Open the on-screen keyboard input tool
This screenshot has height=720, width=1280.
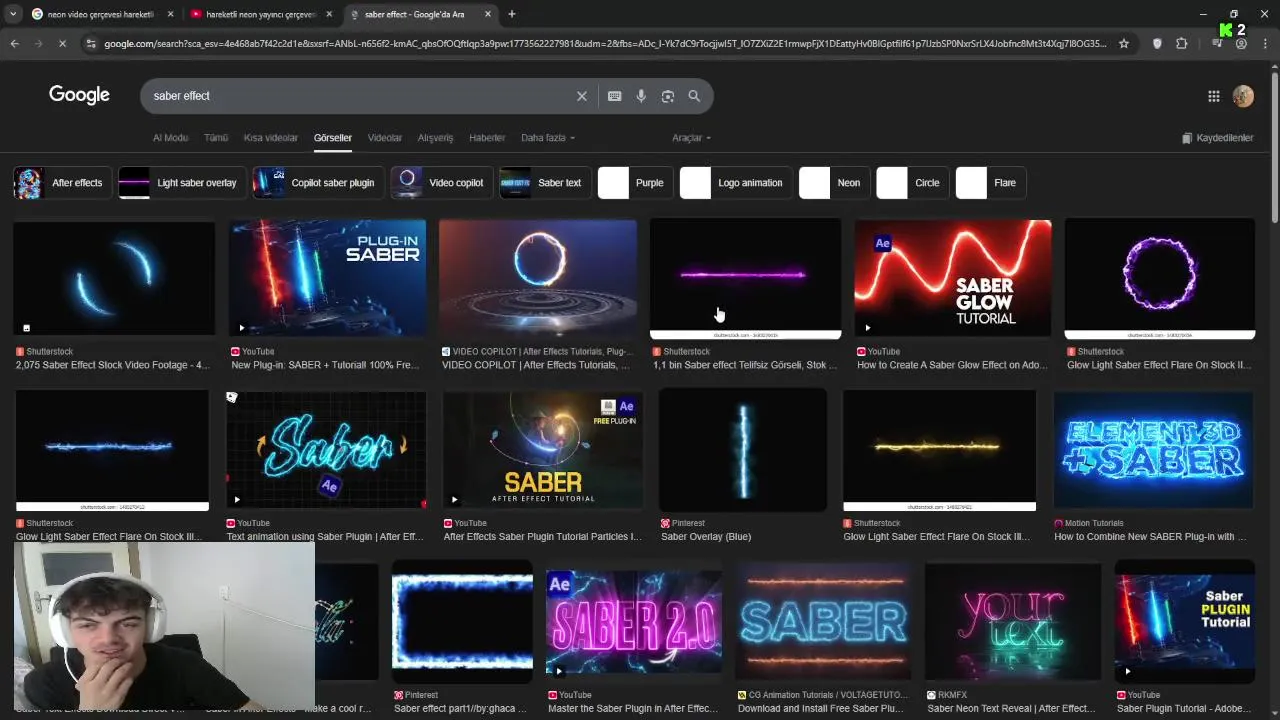tap(614, 96)
